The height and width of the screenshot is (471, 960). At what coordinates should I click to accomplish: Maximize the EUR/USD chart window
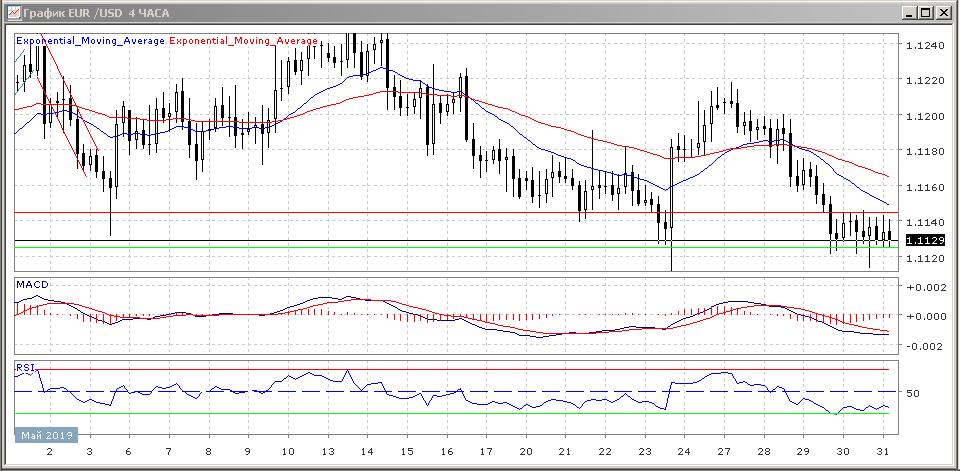click(x=925, y=13)
